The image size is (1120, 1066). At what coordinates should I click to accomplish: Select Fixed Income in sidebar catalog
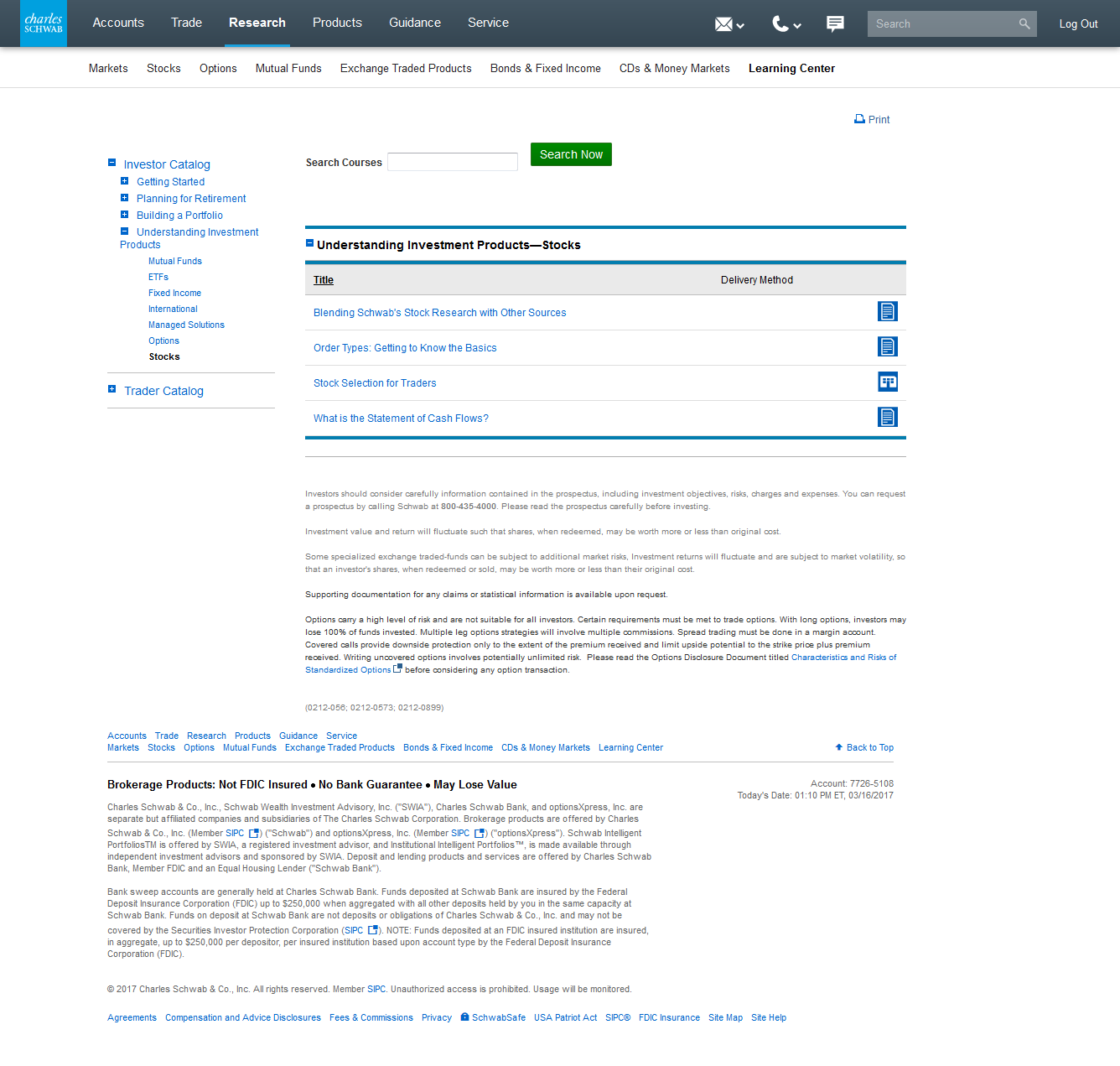pyautogui.click(x=174, y=293)
